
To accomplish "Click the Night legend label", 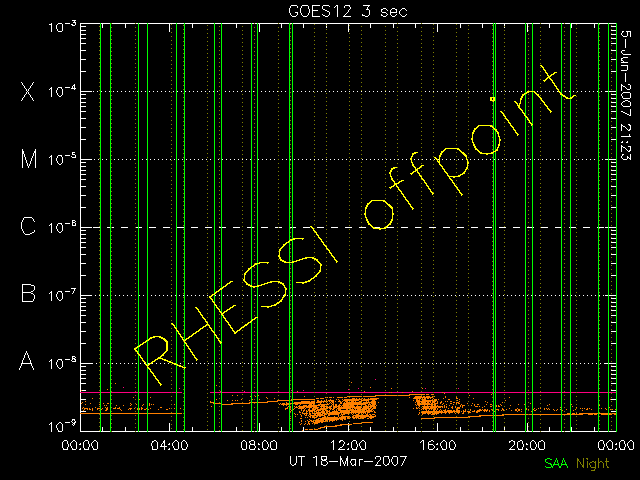I will point(593,464).
